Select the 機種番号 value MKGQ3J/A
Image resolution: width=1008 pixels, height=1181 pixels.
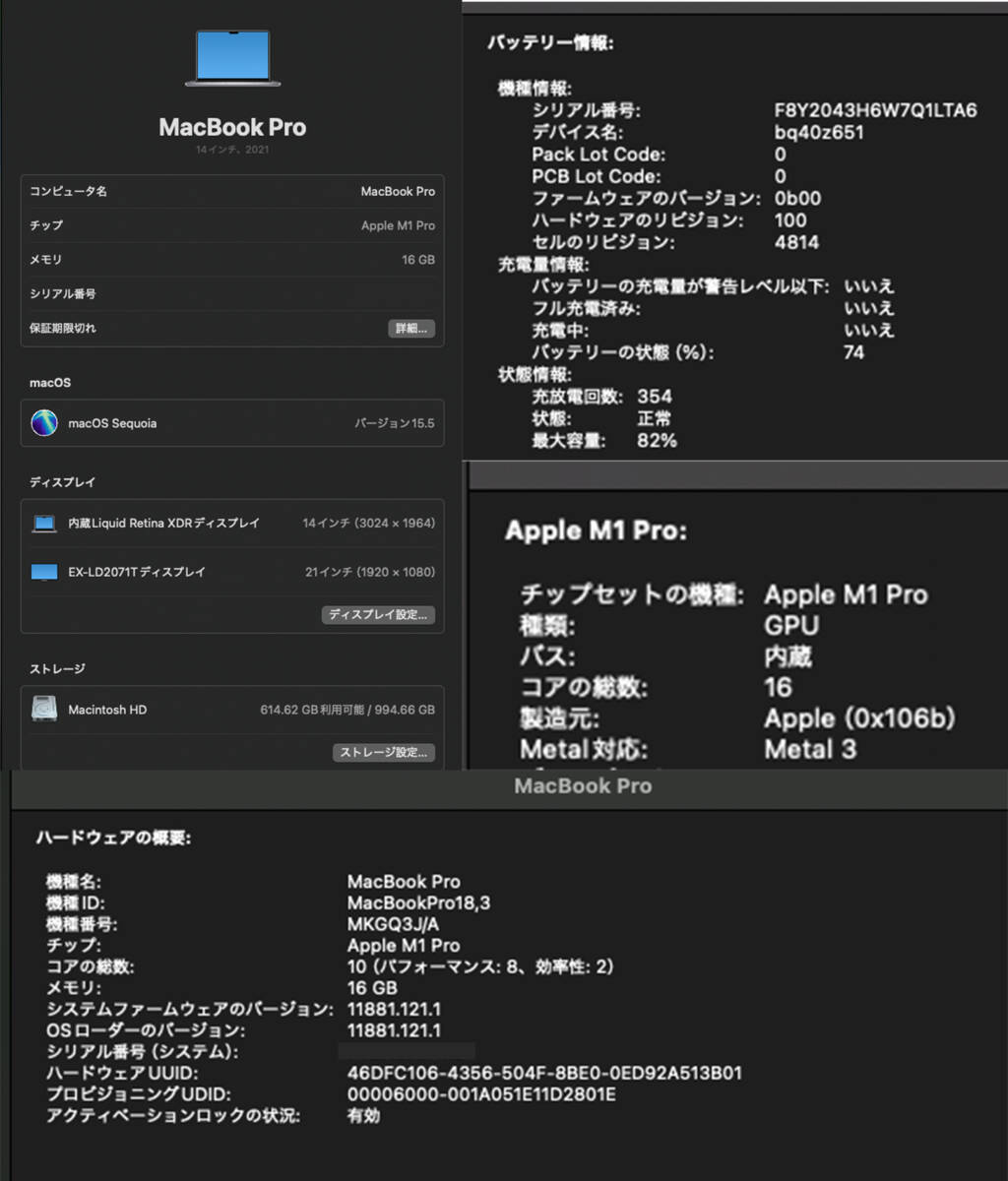[x=393, y=925]
